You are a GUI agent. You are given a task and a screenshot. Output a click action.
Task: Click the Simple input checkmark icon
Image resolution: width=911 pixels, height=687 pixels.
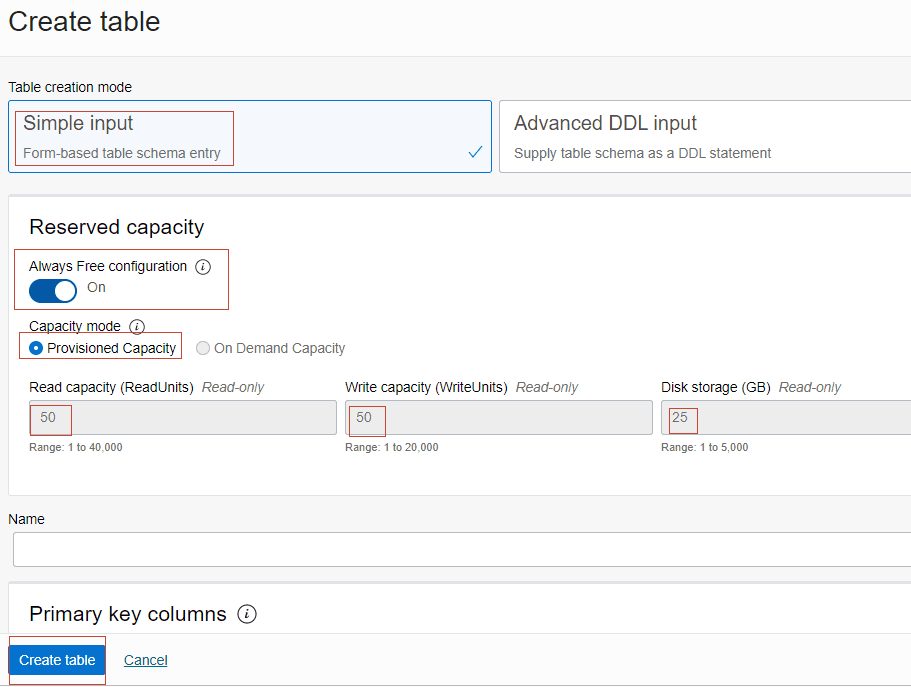click(475, 152)
